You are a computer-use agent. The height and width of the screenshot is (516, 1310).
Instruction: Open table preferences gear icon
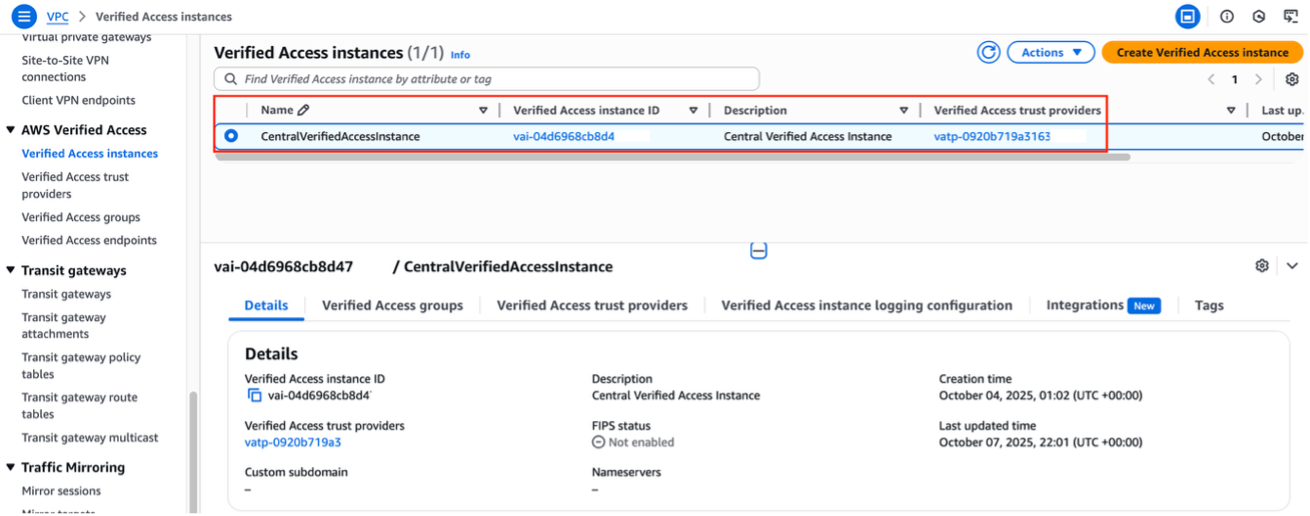(1292, 79)
